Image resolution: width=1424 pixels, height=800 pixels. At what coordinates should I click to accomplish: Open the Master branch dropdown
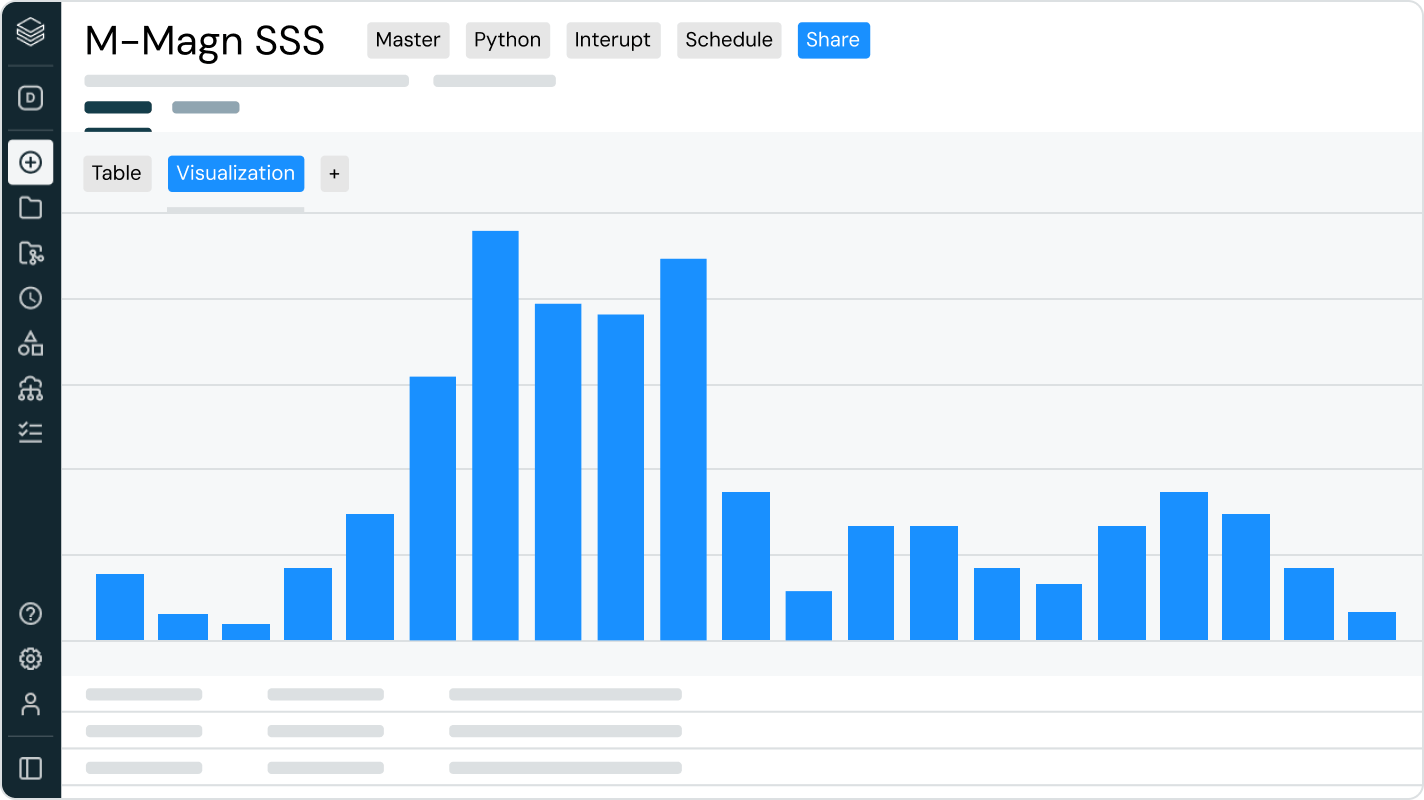click(x=408, y=40)
